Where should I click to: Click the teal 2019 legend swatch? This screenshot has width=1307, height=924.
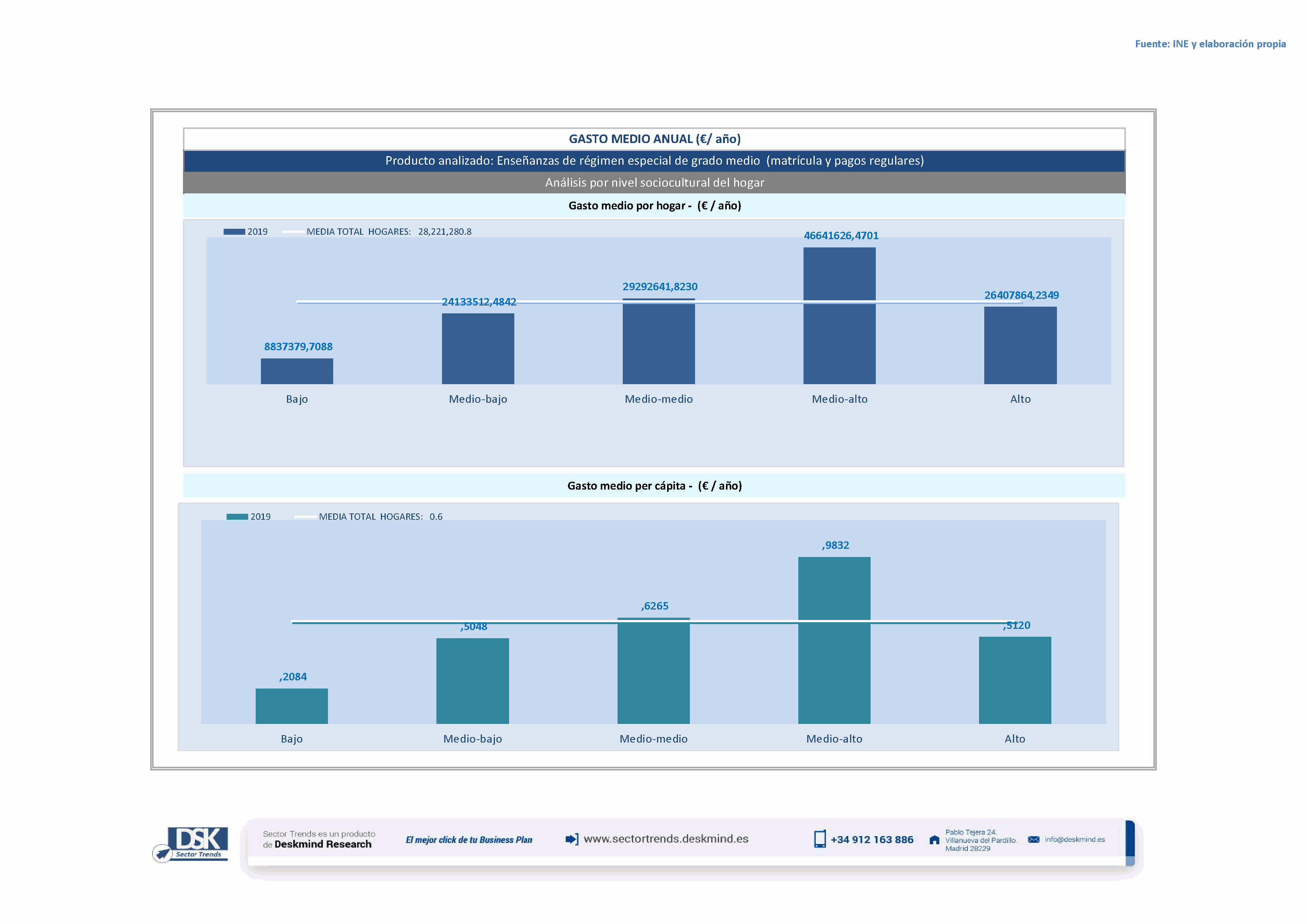237,517
